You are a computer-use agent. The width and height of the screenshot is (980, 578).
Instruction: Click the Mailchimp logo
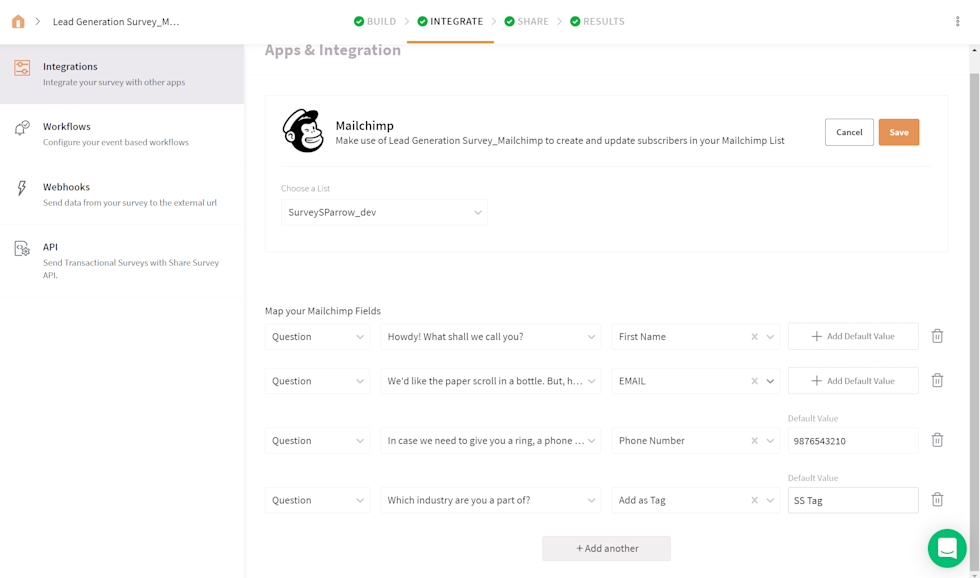click(x=303, y=131)
